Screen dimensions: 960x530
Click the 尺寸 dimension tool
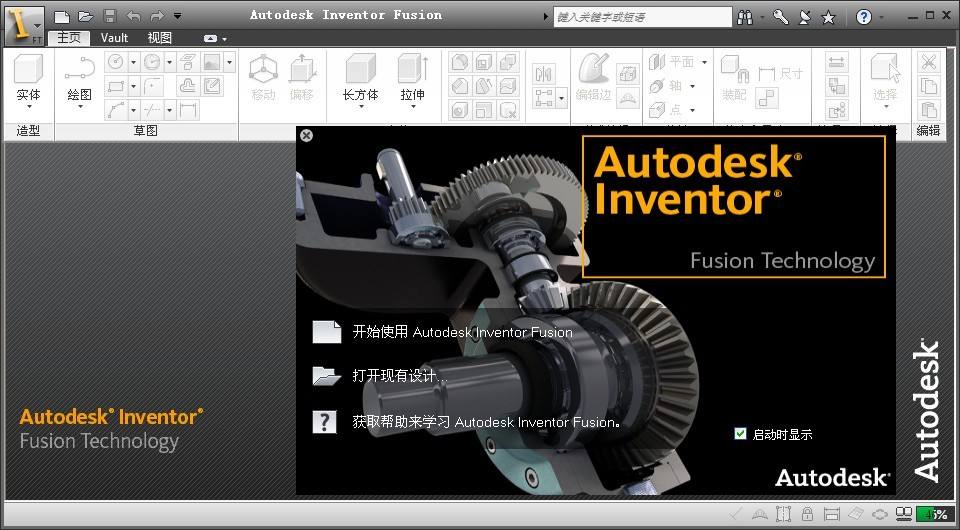pos(781,74)
